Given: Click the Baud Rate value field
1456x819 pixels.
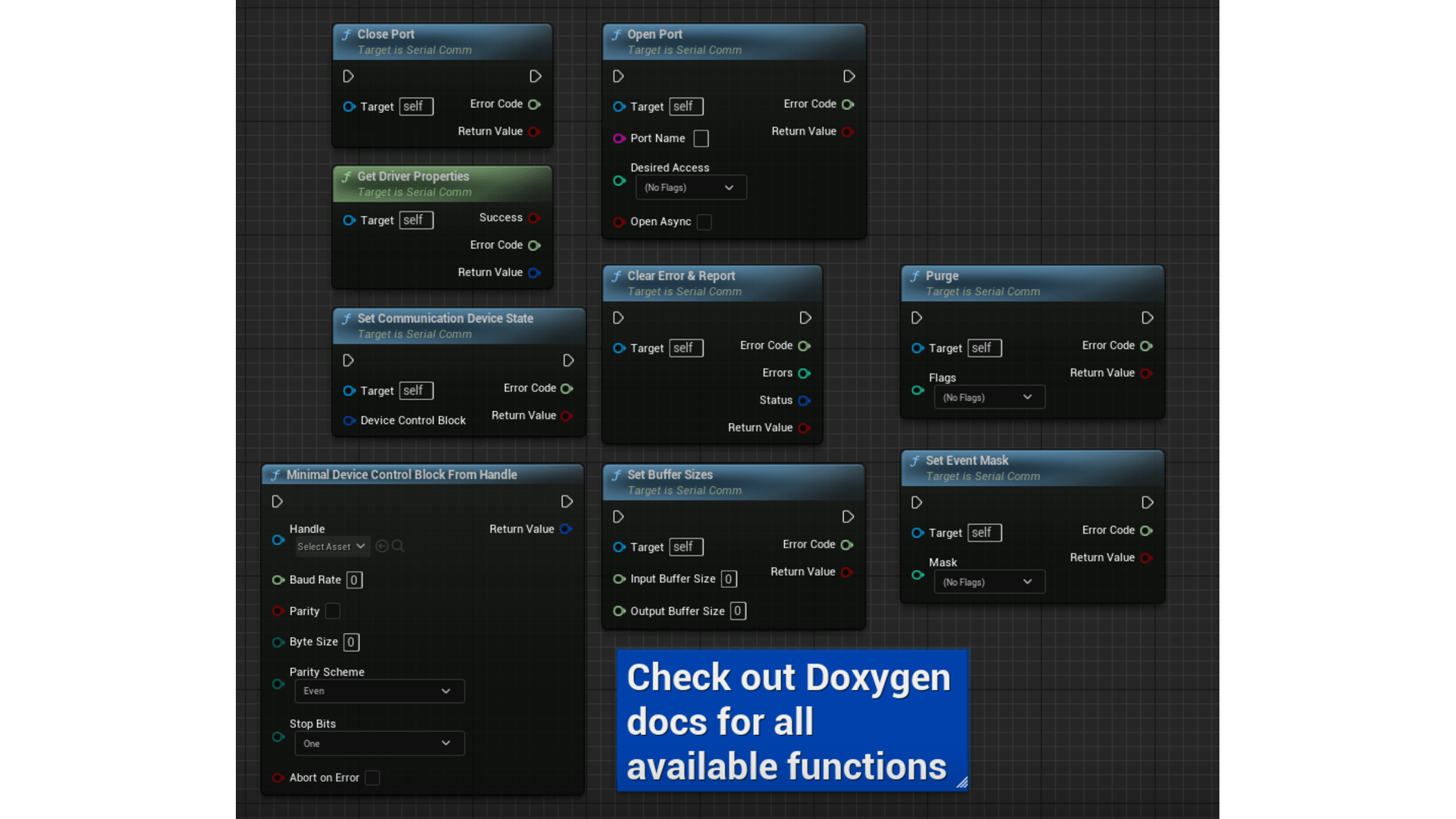Looking at the screenshot, I should pyautogui.click(x=353, y=579).
